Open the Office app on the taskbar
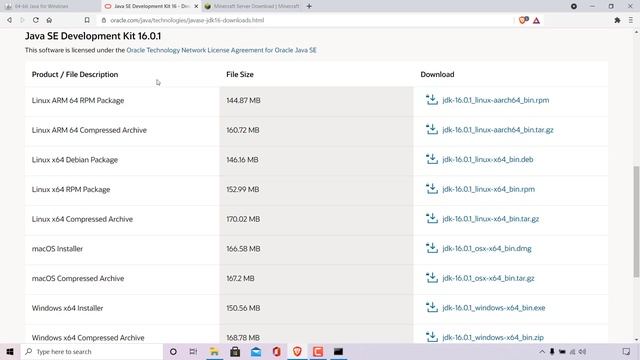Screen dimensions: 640x360 coord(277,351)
